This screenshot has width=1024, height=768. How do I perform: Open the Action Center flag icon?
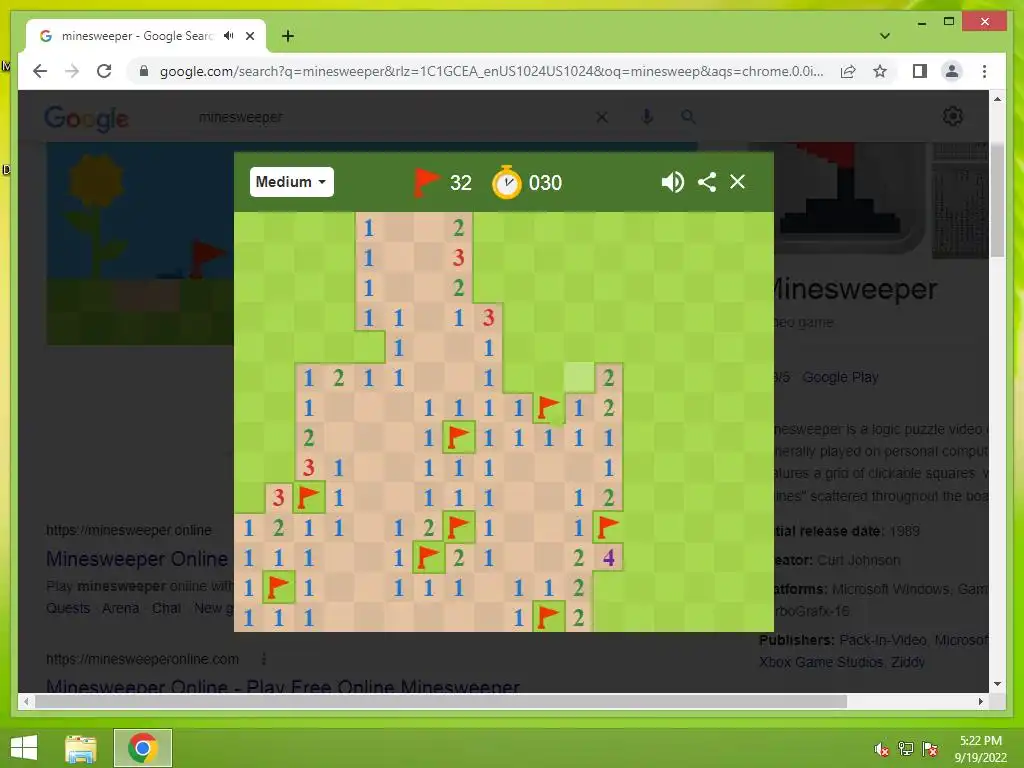pyautogui.click(x=930, y=748)
